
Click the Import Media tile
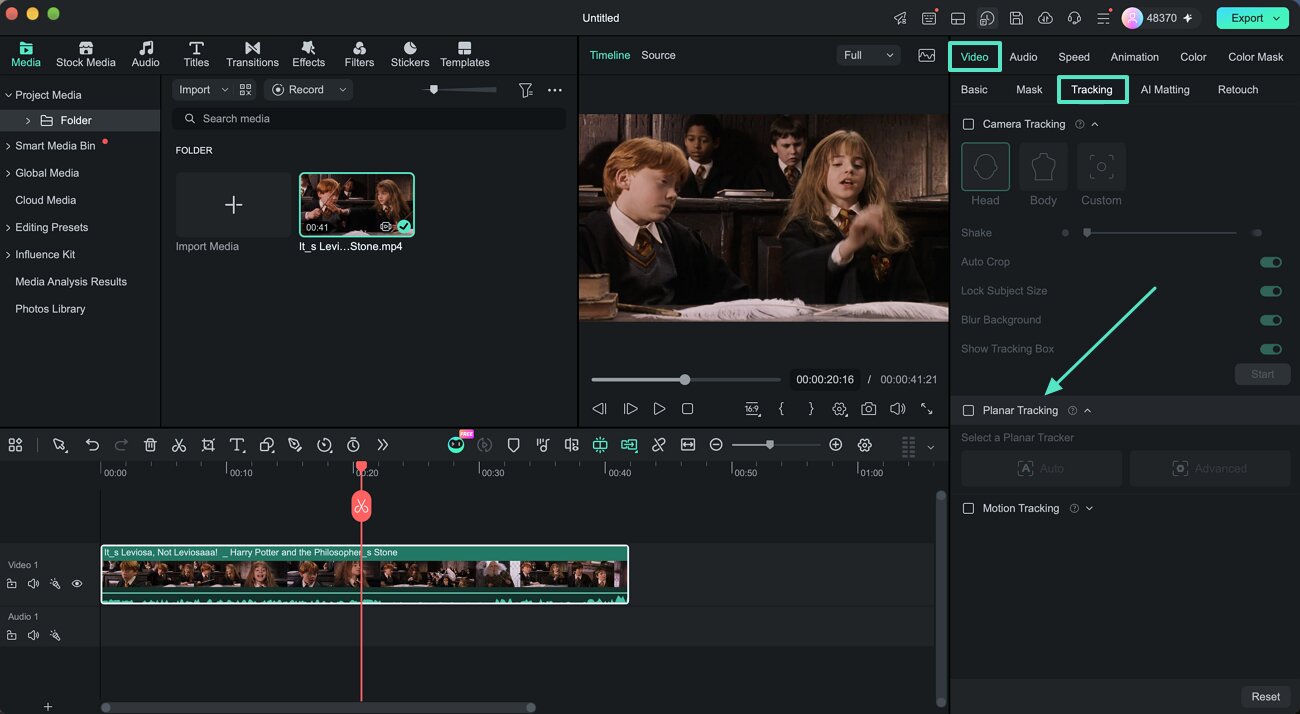coord(233,205)
